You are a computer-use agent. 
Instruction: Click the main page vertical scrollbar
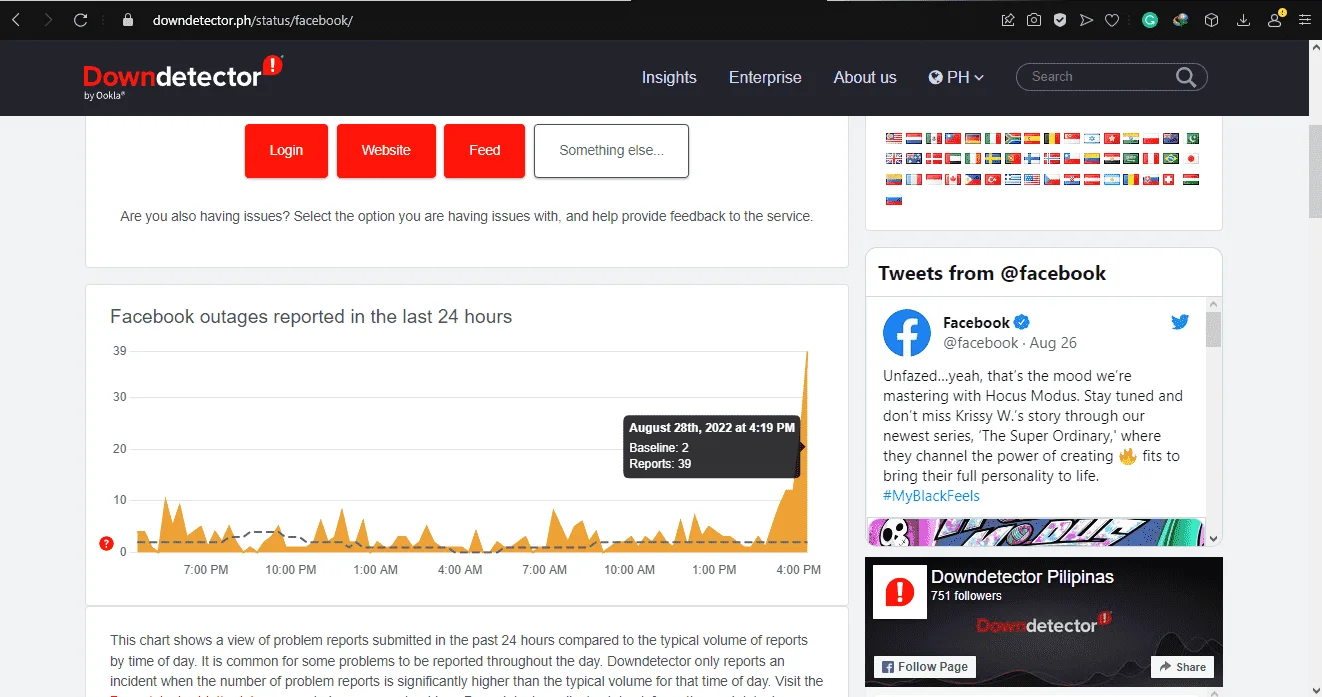(1314, 170)
